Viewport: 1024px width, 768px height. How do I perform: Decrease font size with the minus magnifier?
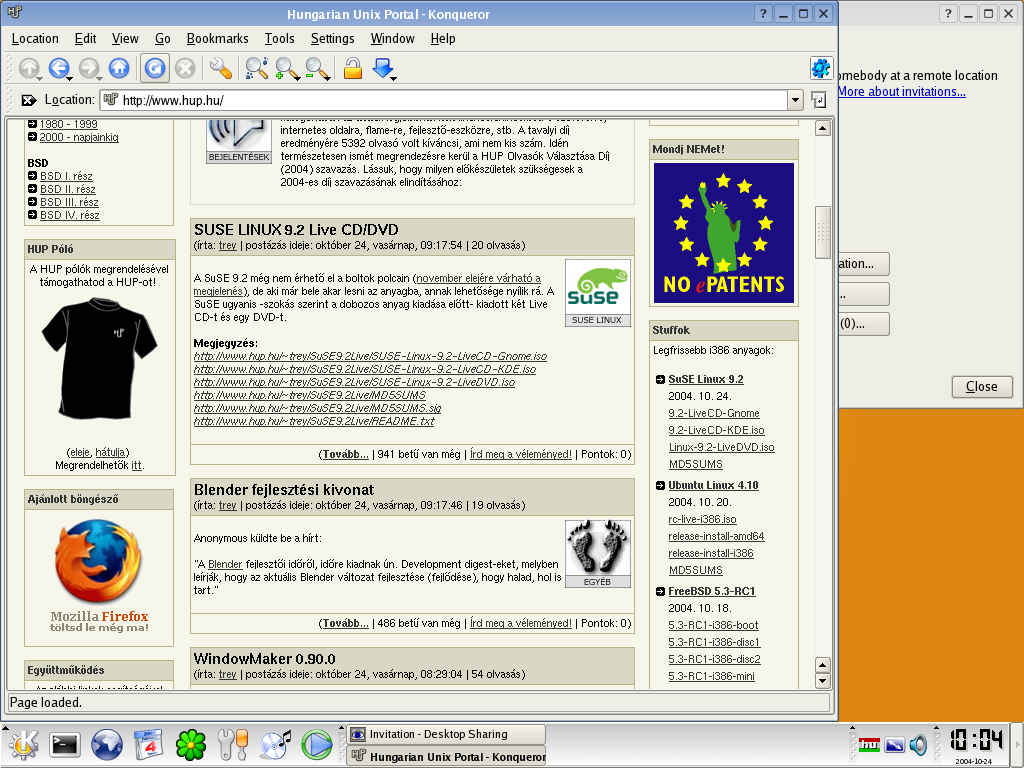[317, 68]
